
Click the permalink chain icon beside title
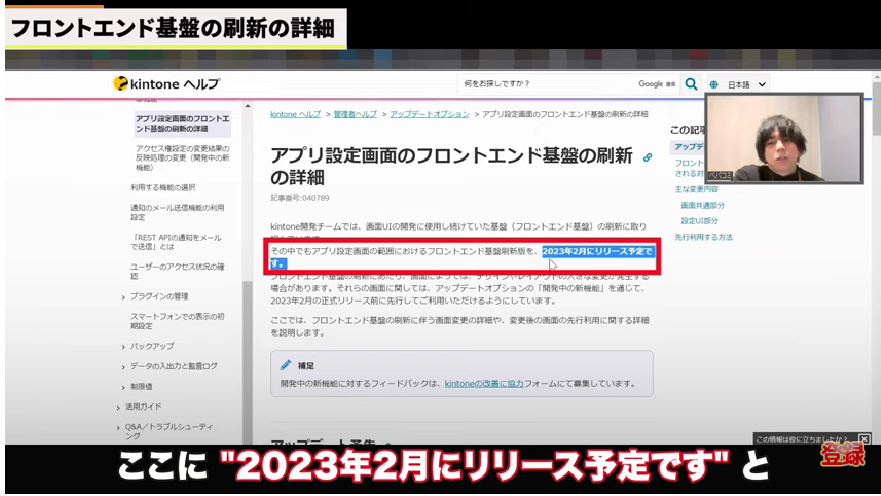click(647, 158)
